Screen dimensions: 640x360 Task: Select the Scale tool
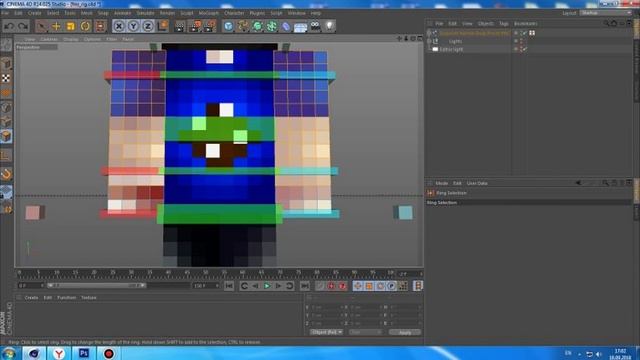click(x=71, y=26)
